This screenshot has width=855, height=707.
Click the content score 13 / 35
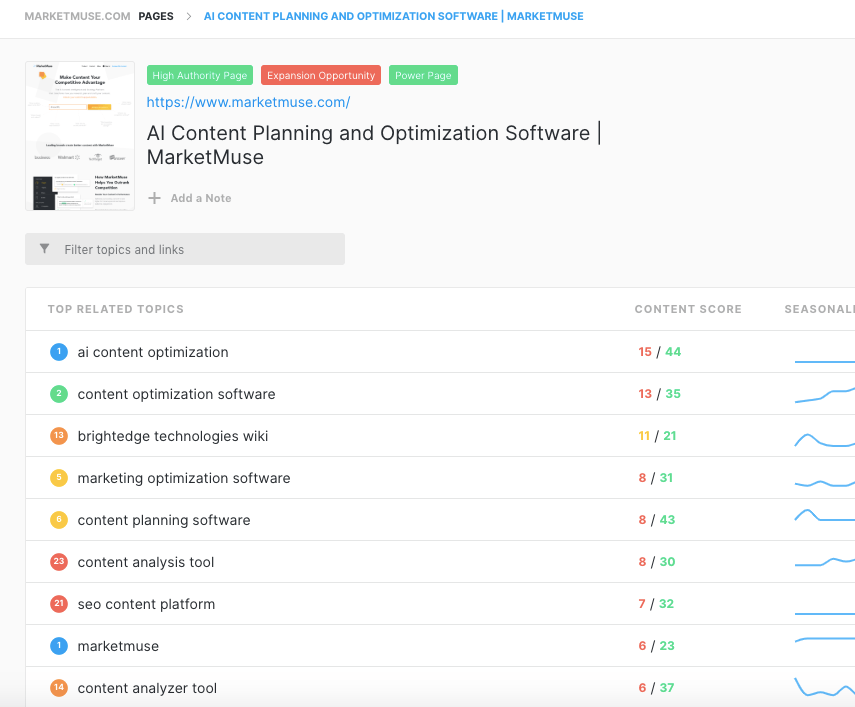pyautogui.click(x=659, y=394)
